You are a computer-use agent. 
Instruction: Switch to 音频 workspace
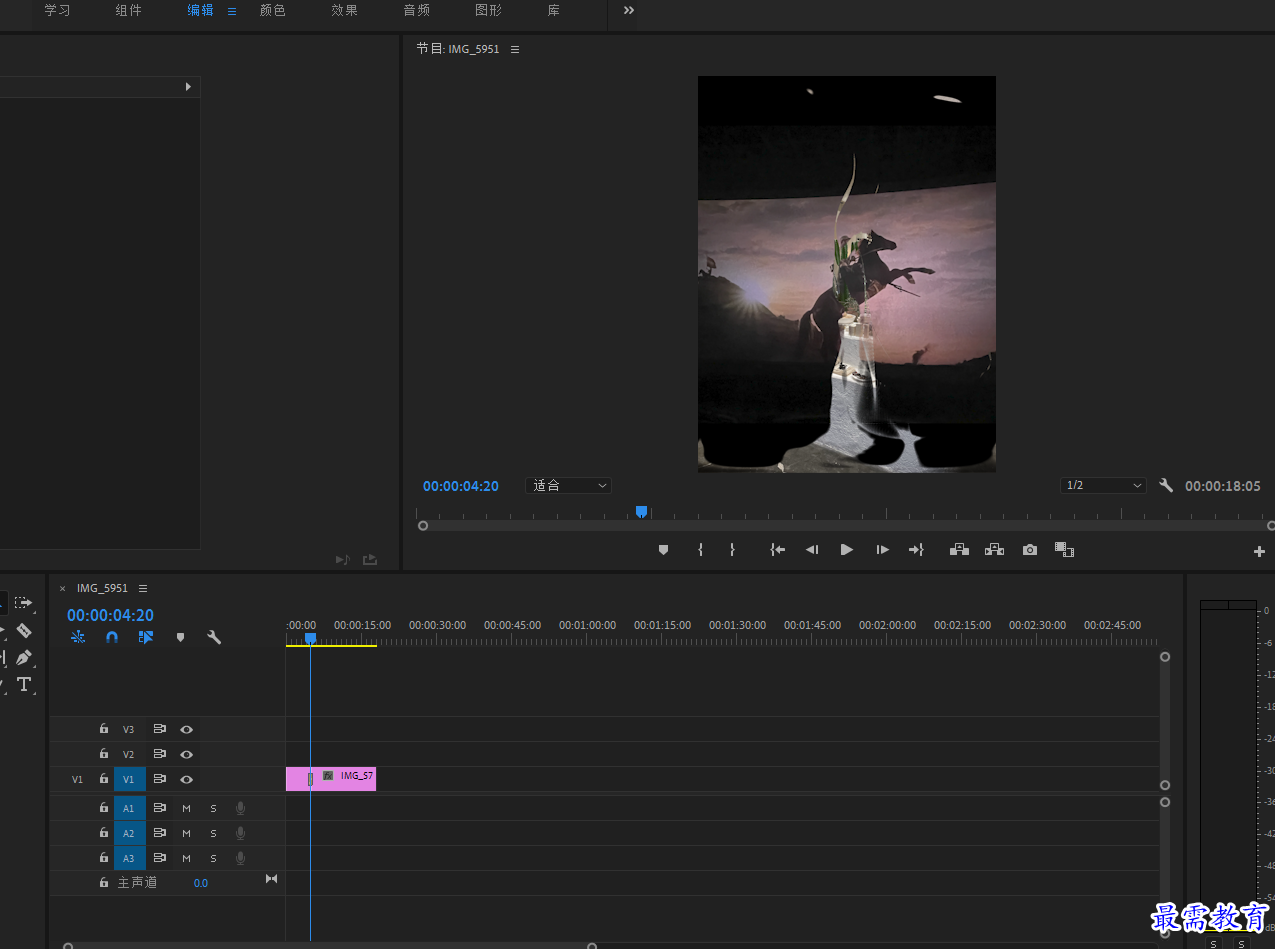[416, 10]
